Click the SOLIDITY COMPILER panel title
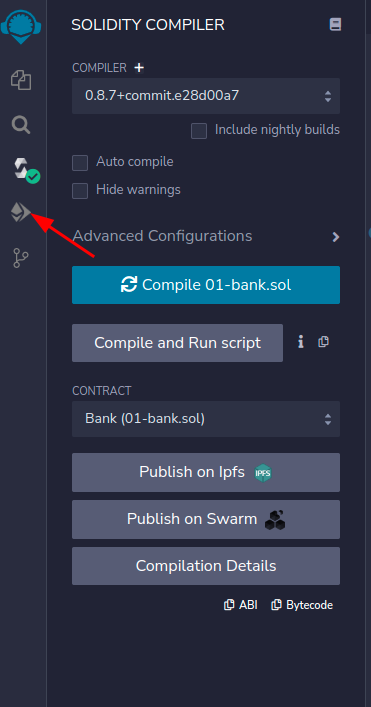Image resolution: width=371 pixels, height=707 pixels. pyautogui.click(x=148, y=25)
